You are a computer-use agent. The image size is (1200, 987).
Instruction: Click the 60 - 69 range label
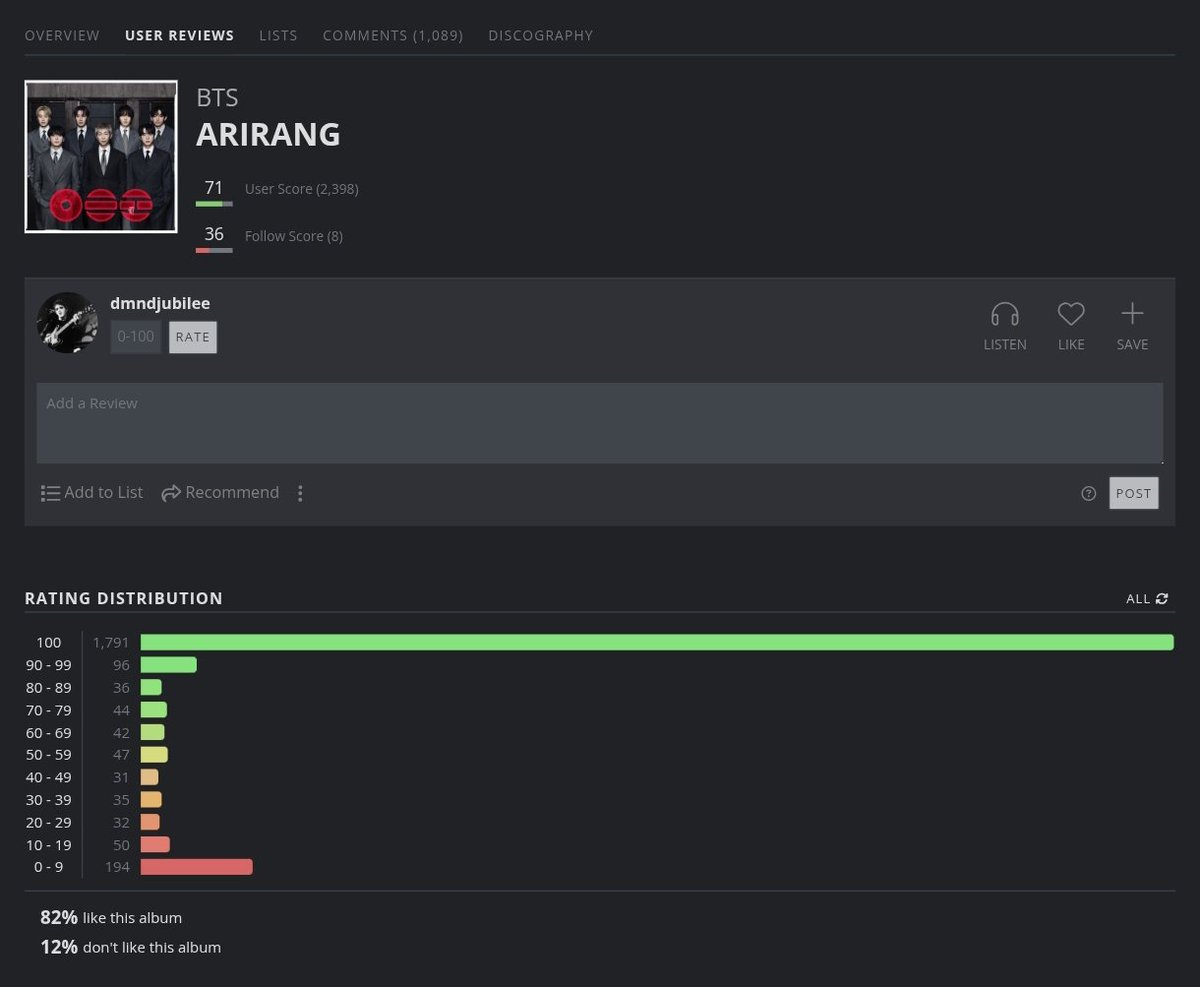[x=48, y=733]
